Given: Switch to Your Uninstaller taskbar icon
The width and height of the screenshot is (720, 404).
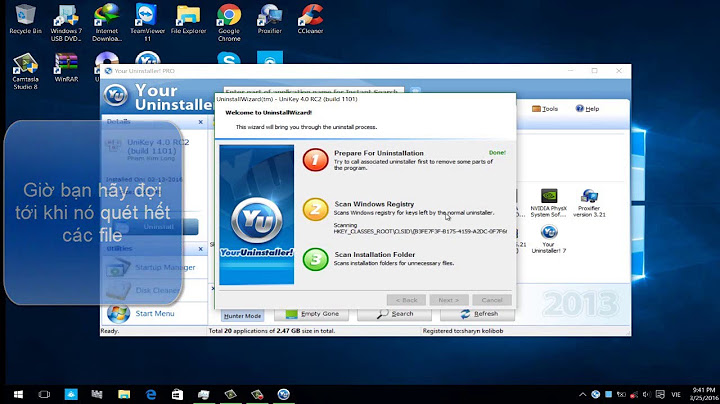Looking at the screenshot, I should click(x=283, y=394).
